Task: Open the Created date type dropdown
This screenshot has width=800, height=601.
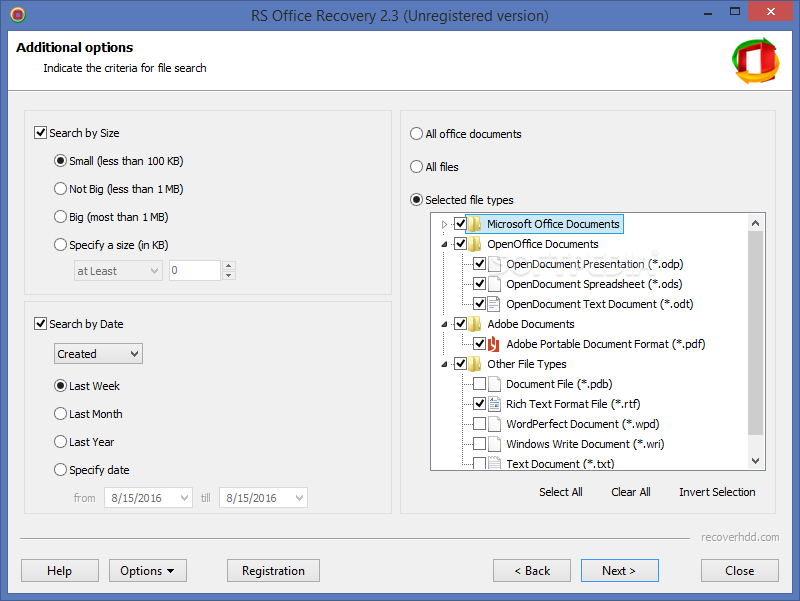Action: (98, 354)
